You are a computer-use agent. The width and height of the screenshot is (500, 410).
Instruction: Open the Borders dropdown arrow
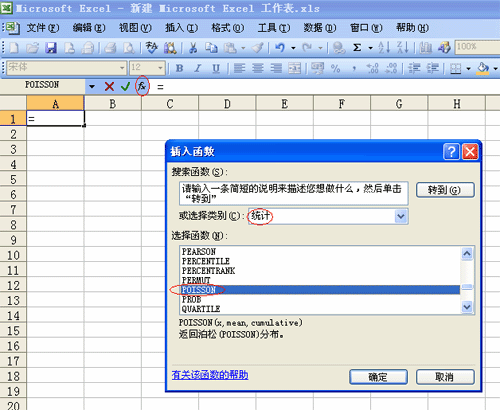pyautogui.click(x=468, y=69)
